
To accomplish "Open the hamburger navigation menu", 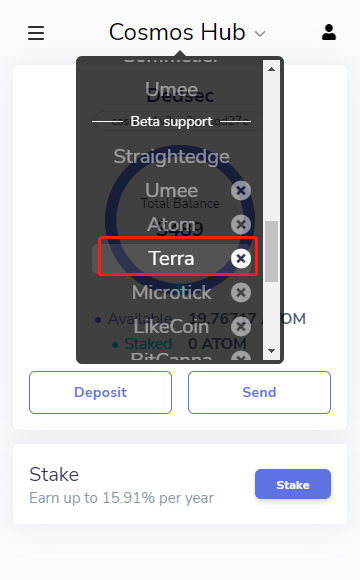I will (36, 33).
